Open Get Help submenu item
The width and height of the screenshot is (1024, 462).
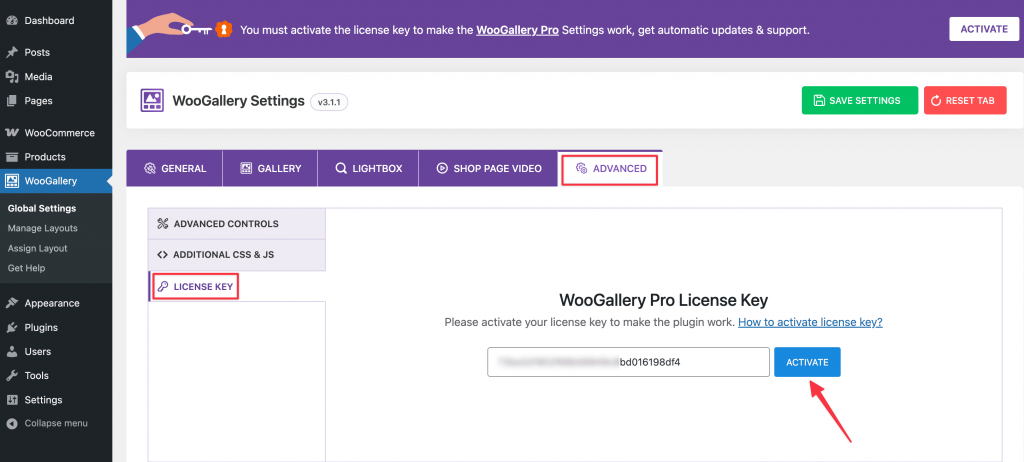point(26,268)
